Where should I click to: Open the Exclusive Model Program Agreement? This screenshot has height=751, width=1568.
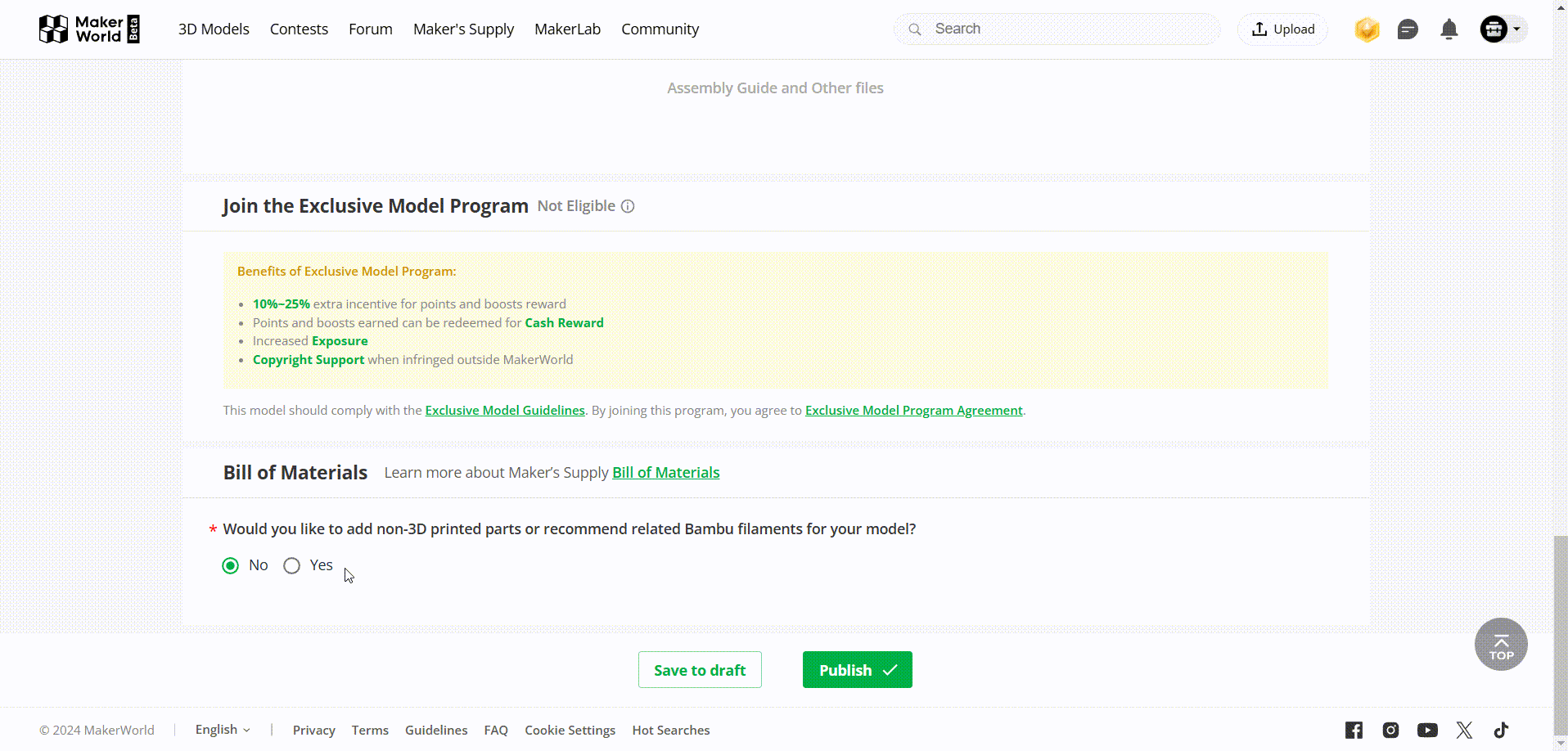coord(914,411)
